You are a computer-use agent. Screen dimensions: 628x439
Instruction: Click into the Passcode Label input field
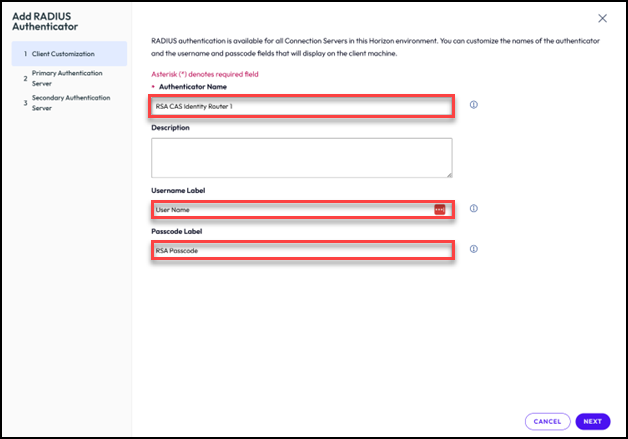300,251
